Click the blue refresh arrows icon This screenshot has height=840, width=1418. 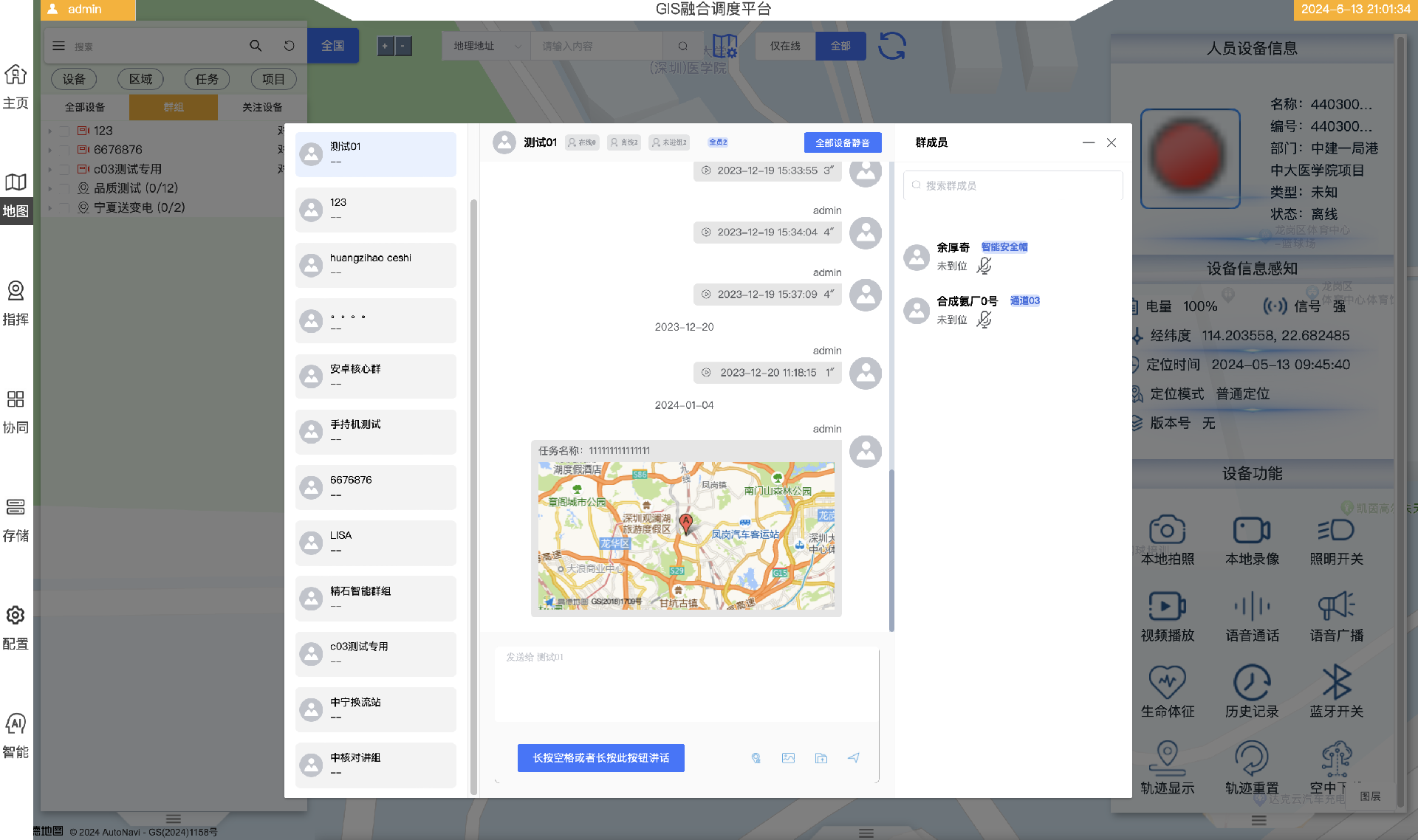point(891,46)
